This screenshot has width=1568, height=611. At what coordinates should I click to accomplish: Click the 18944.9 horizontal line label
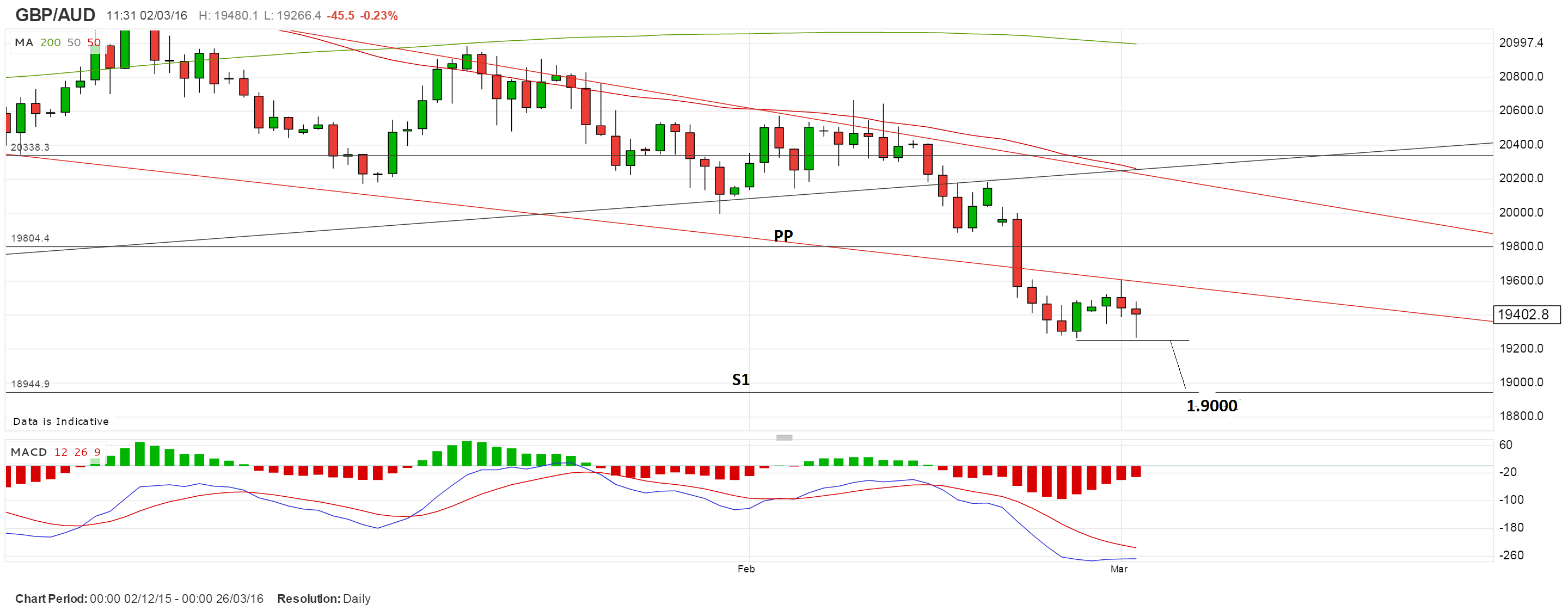pyautogui.click(x=30, y=384)
